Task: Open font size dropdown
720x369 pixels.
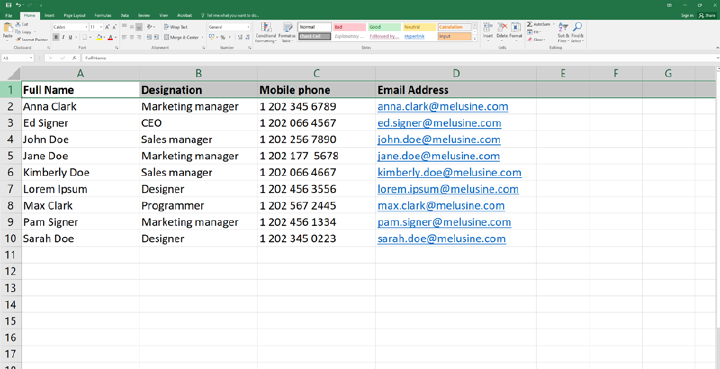Action: point(101,27)
